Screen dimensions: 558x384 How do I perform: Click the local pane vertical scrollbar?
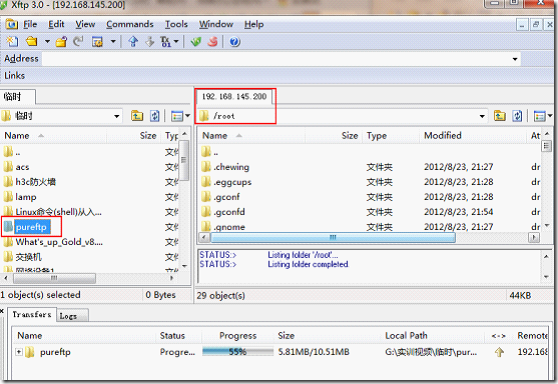[x=184, y=160]
